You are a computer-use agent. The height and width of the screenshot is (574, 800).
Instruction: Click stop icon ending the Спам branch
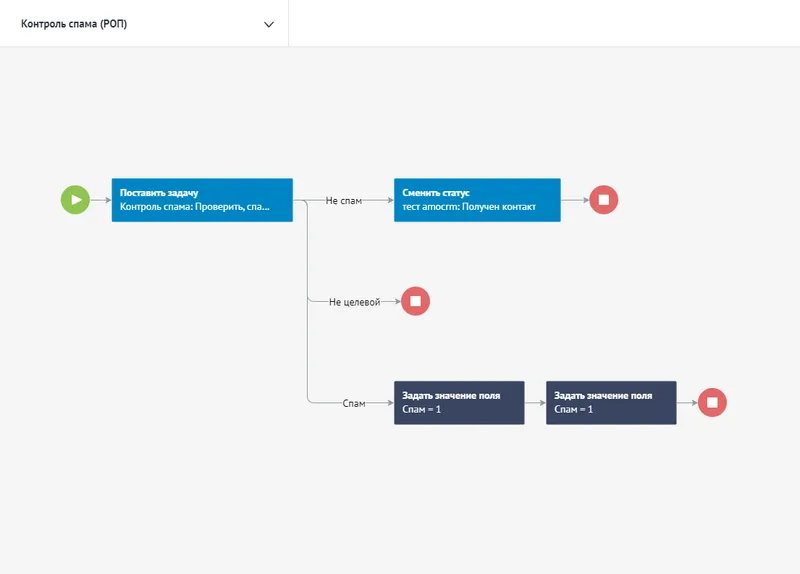[x=712, y=402]
